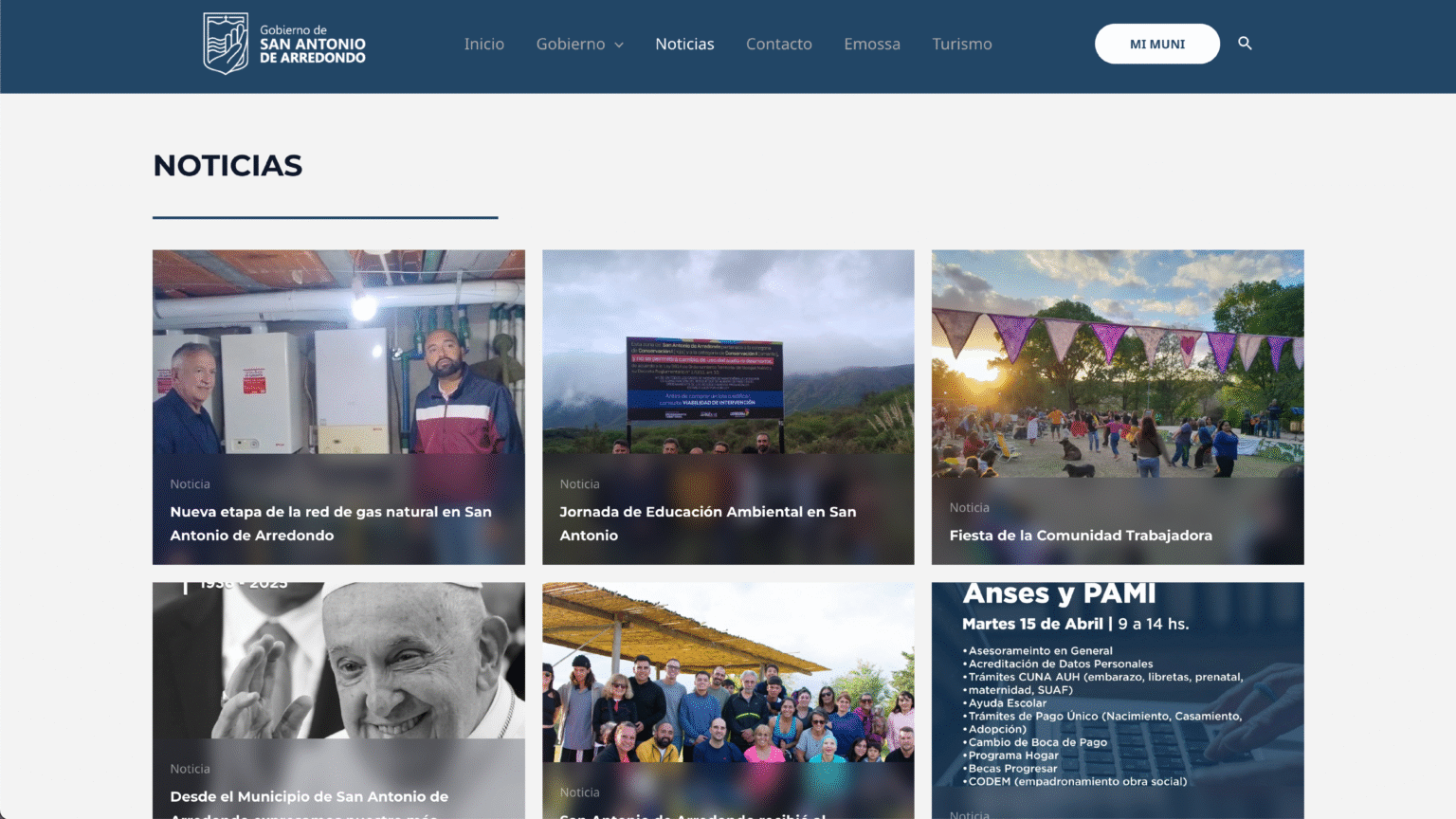Open the group photo under pergola card
Image resolution: width=1456 pixels, height=819 pixels.
coord(728,673)
